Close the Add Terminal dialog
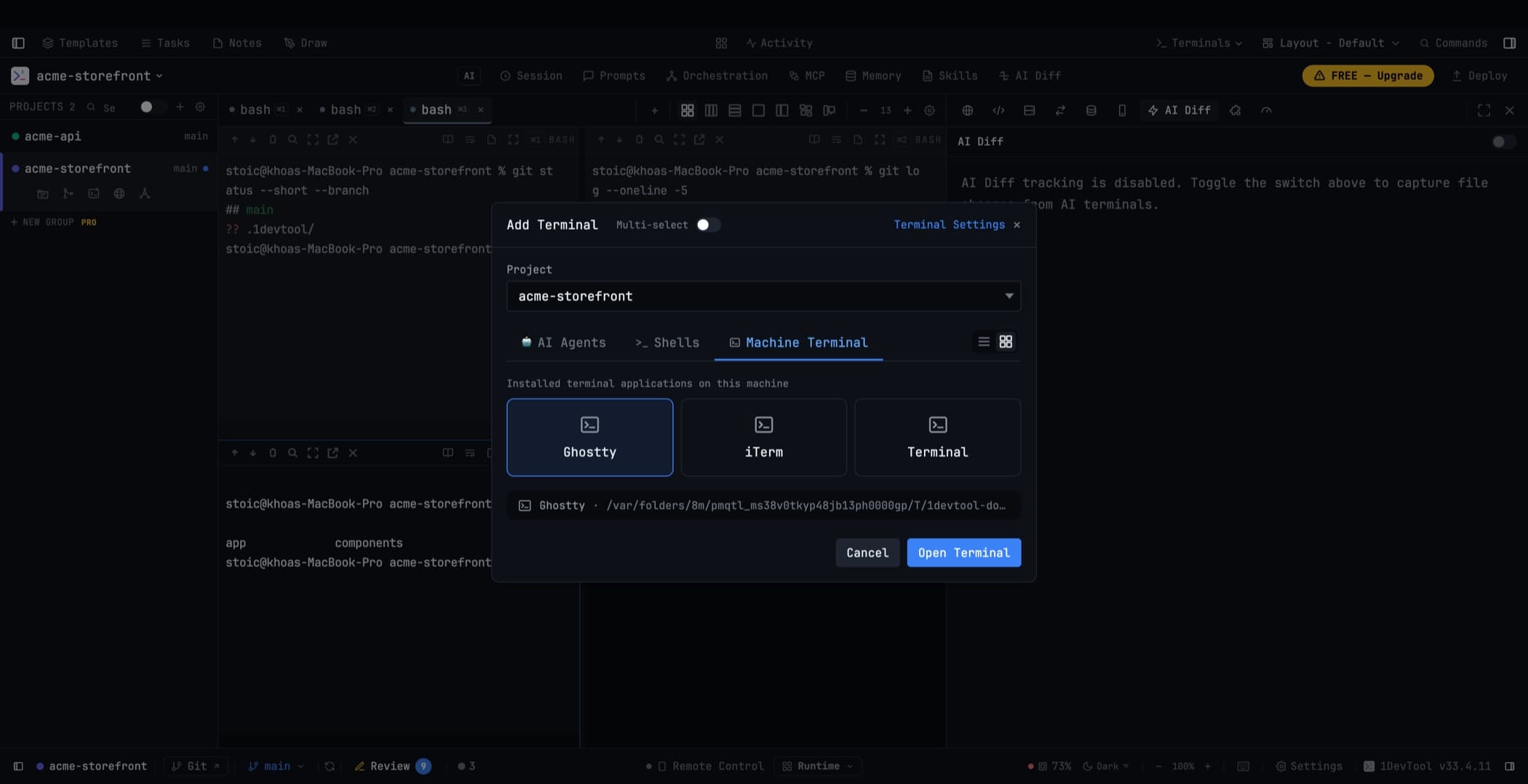Image resolution: width=1528 pixels, height=784 pixels. coord(1016,225)
